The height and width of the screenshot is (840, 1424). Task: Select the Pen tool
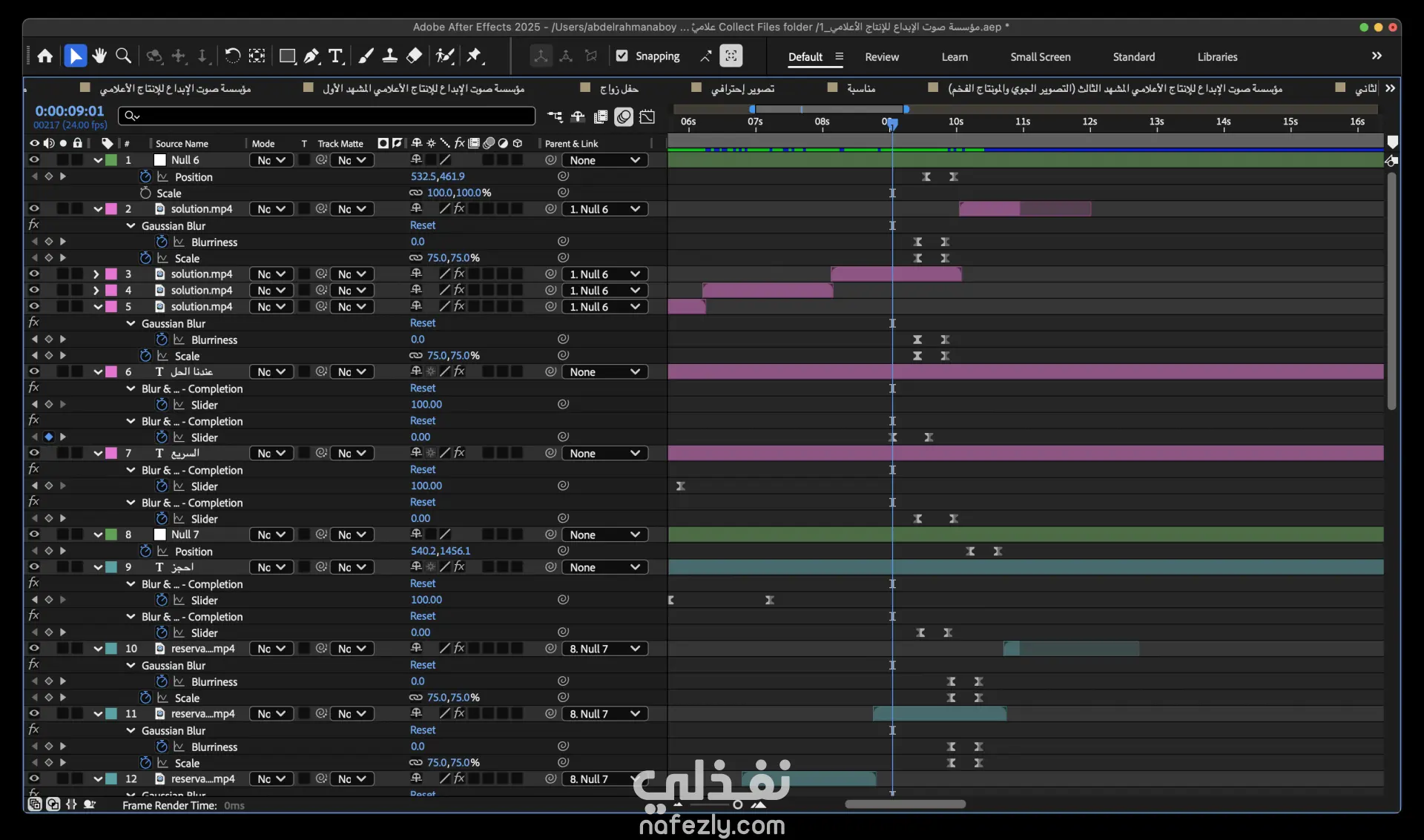point(312,56)
